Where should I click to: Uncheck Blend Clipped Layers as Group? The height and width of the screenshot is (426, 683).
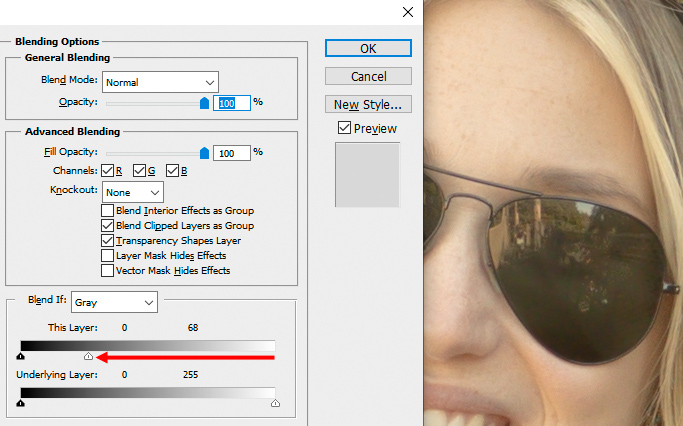pos(108,226)
